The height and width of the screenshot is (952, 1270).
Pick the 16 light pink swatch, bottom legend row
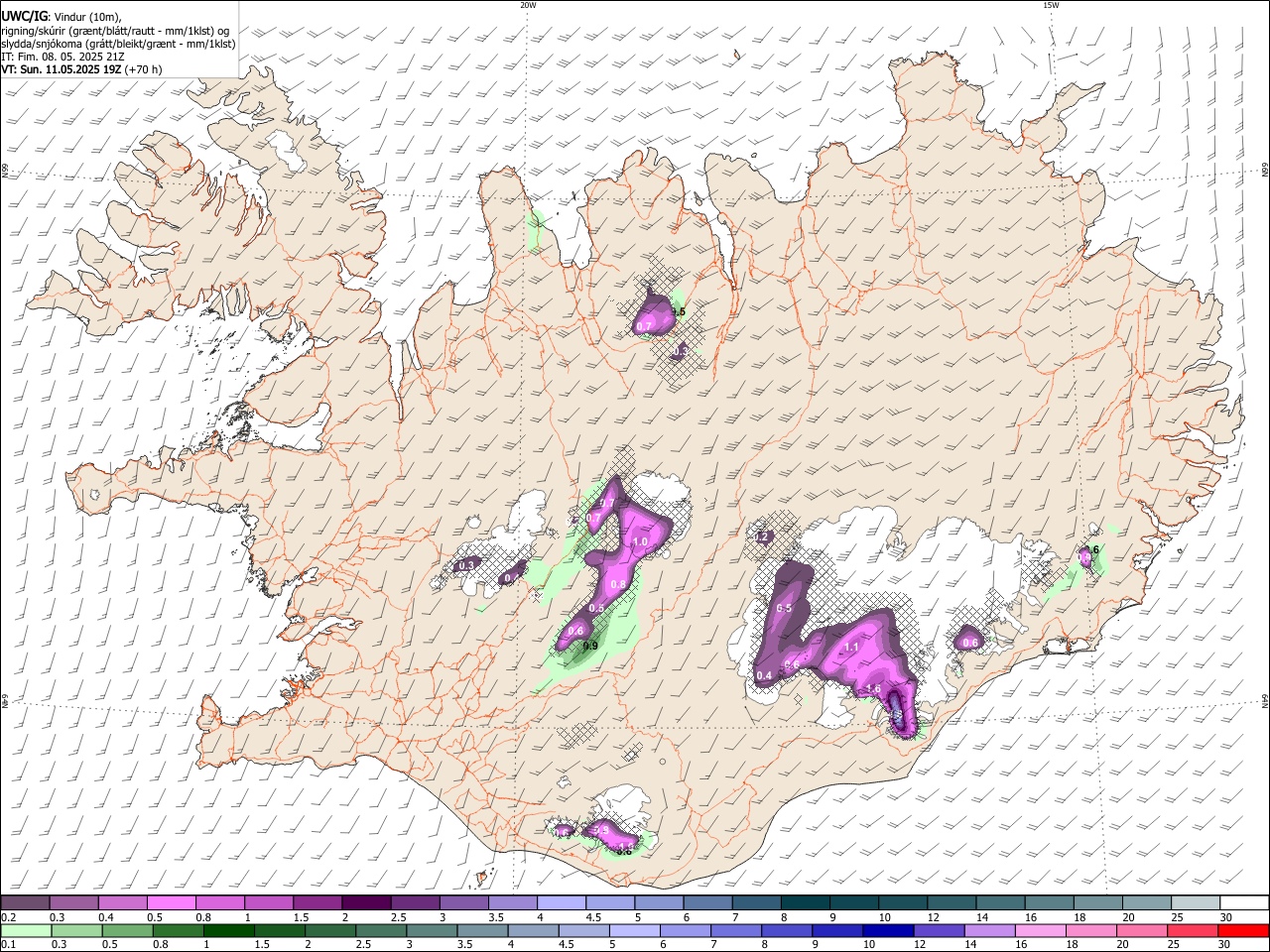pyautogui.click(x=1039, y=930)
